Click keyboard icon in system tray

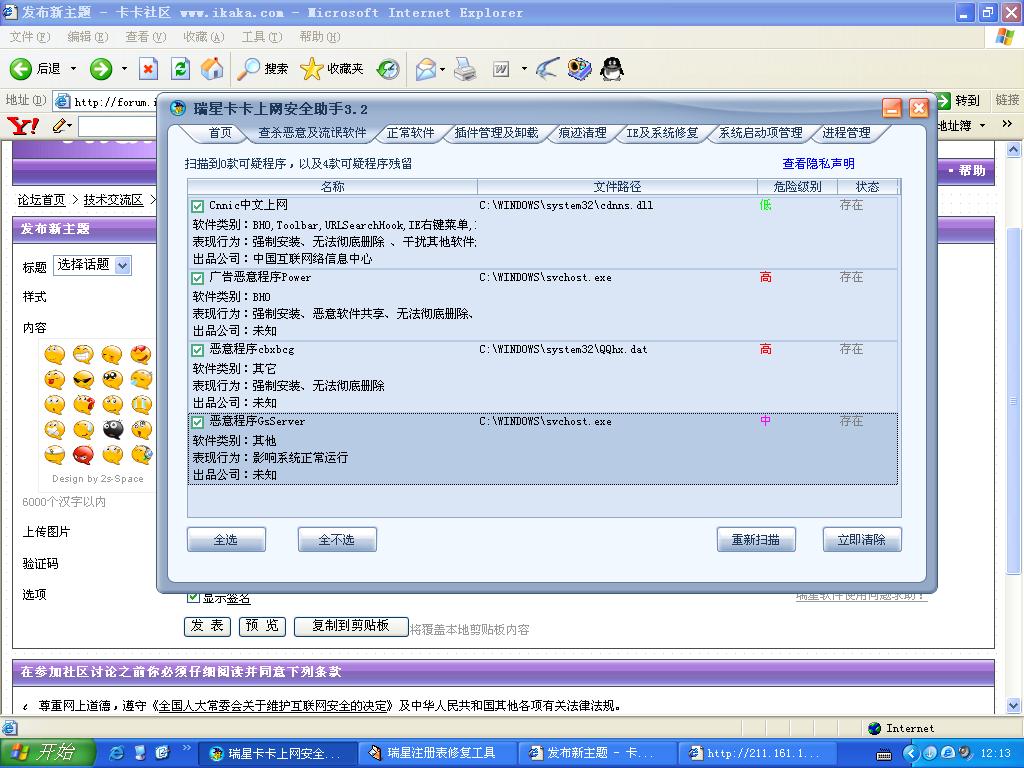click(884, 754)
